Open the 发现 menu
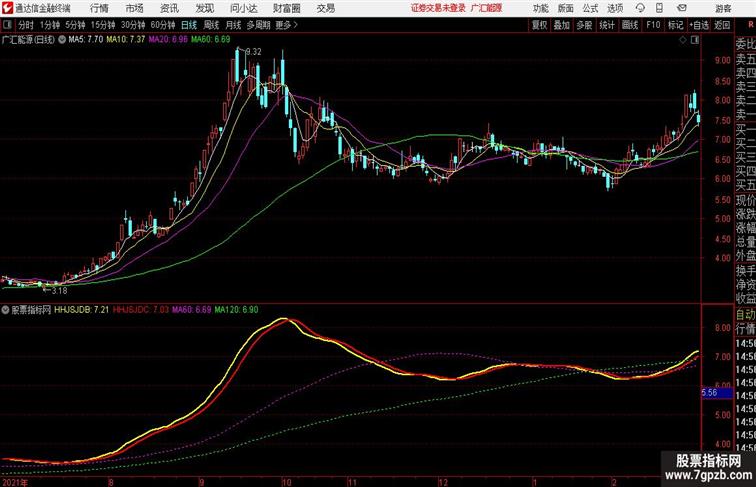This screenshot has height=487, width=756. (x=204, y=8)
